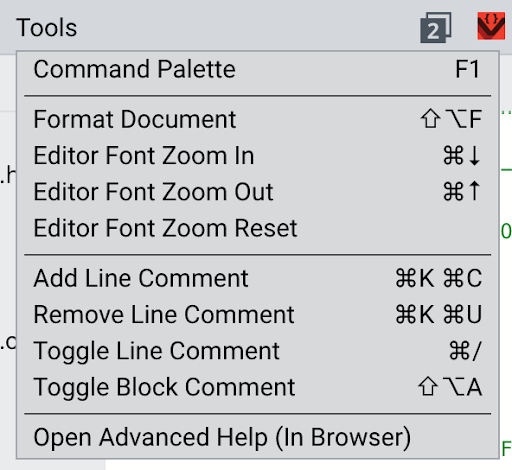
Task: Select Editor Font Zoom Out
Action: [257, 192]
